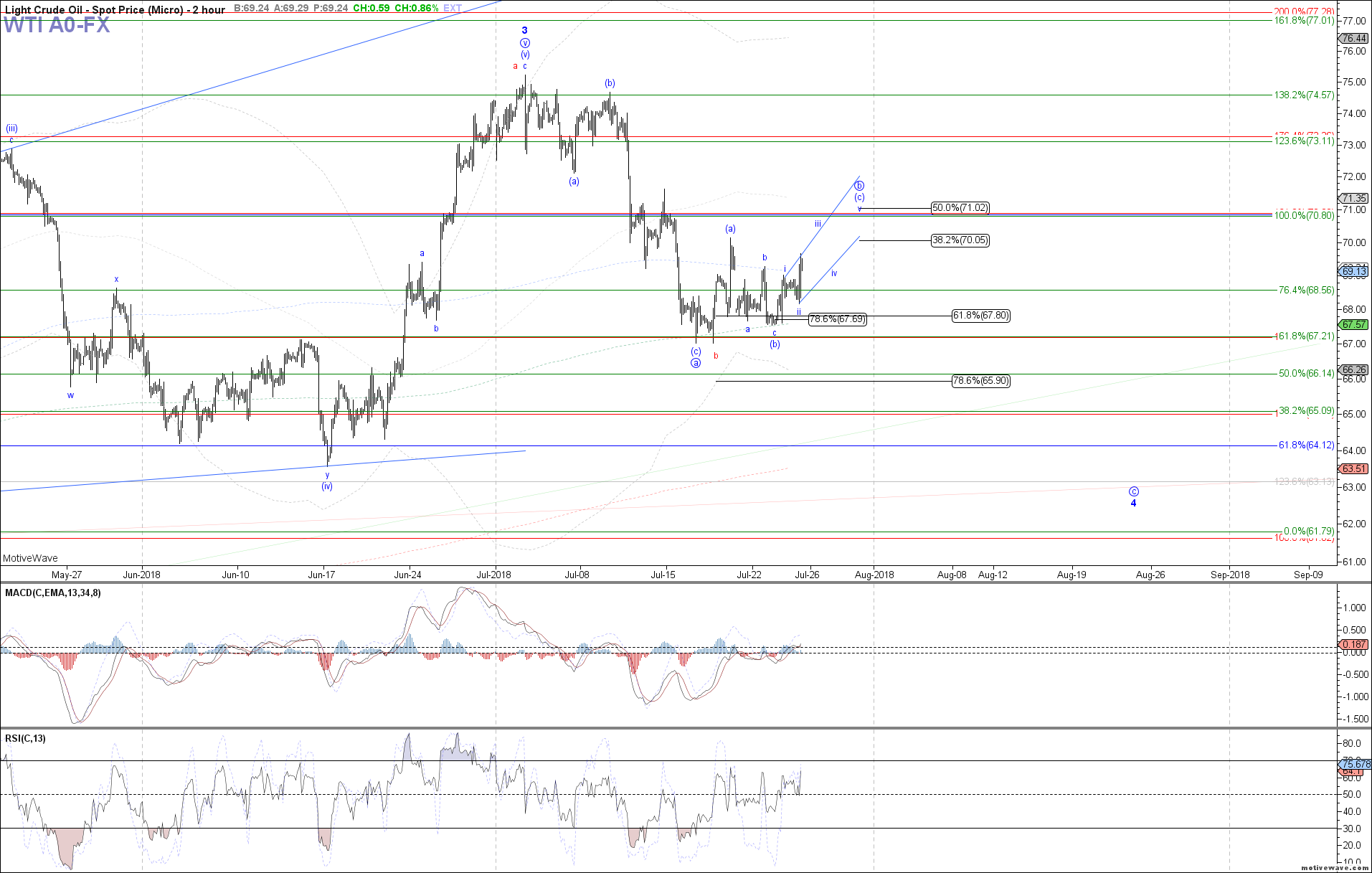Image resolution: width=1372 pixels, height=873 pixels.
Task: Open the RSI(C,13) study label
Action: click(x=26, y=738)
